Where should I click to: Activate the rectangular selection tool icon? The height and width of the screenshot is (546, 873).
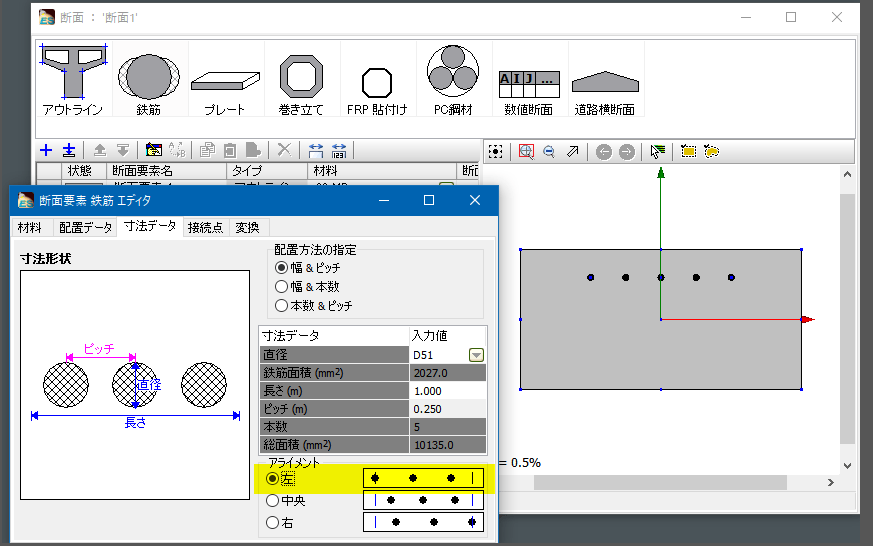tap(688, 152)
